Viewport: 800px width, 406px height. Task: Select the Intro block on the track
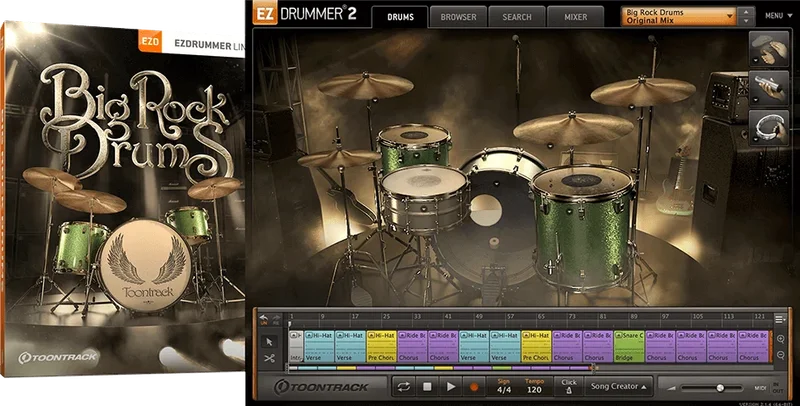(296, 346)
